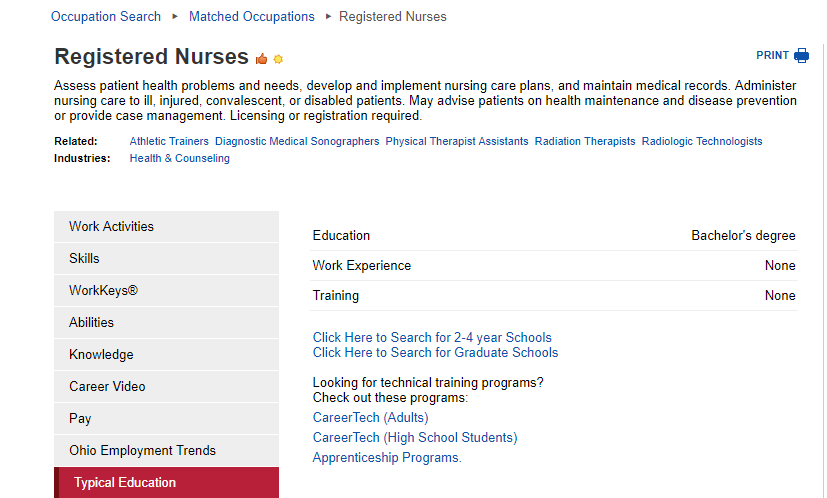Viewport: 827px width, 498px height.
Task: Select the WorkKeys® sidebar tab
Action: [166, 291]
